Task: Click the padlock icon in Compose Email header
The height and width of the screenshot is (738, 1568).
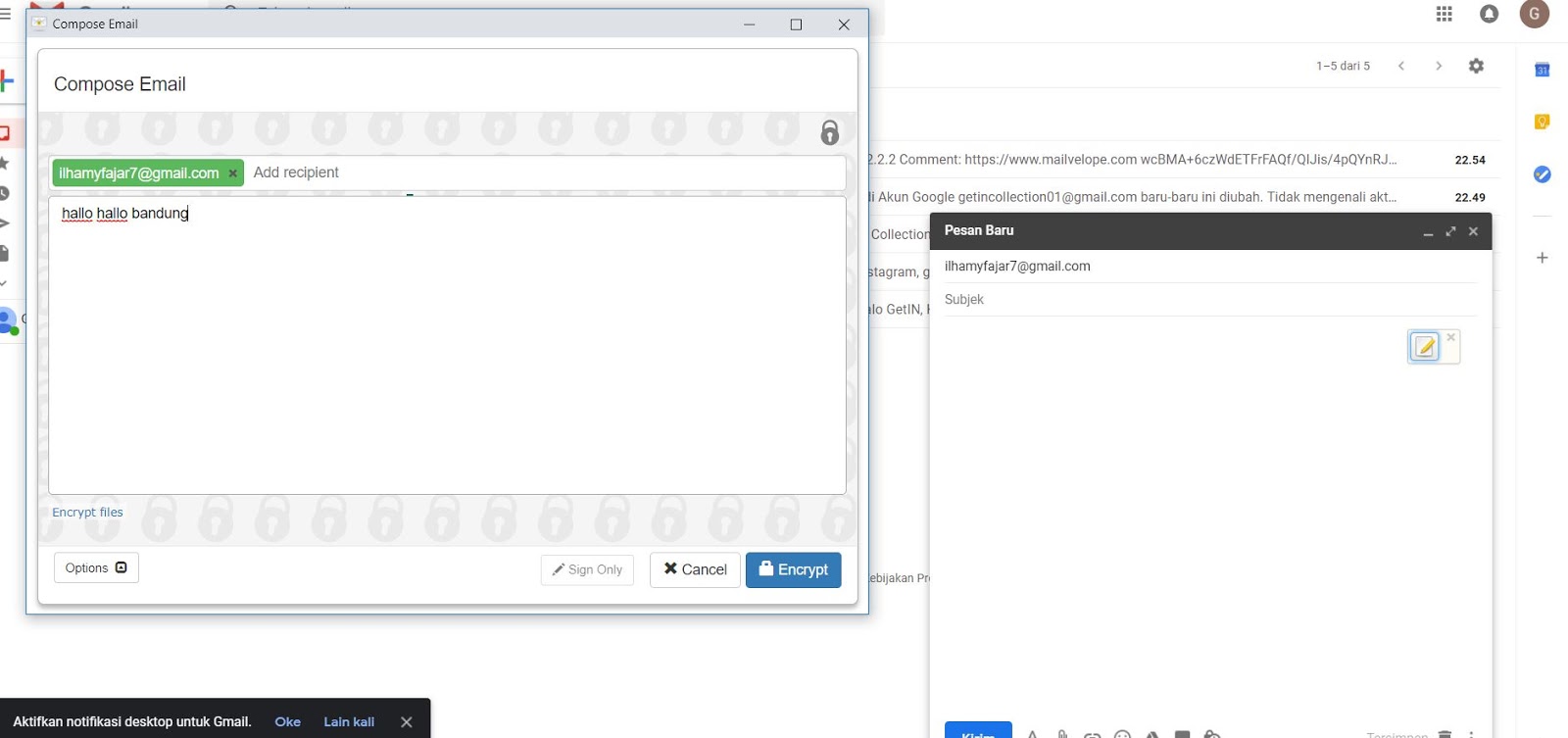Action: [x=829, y=132]
